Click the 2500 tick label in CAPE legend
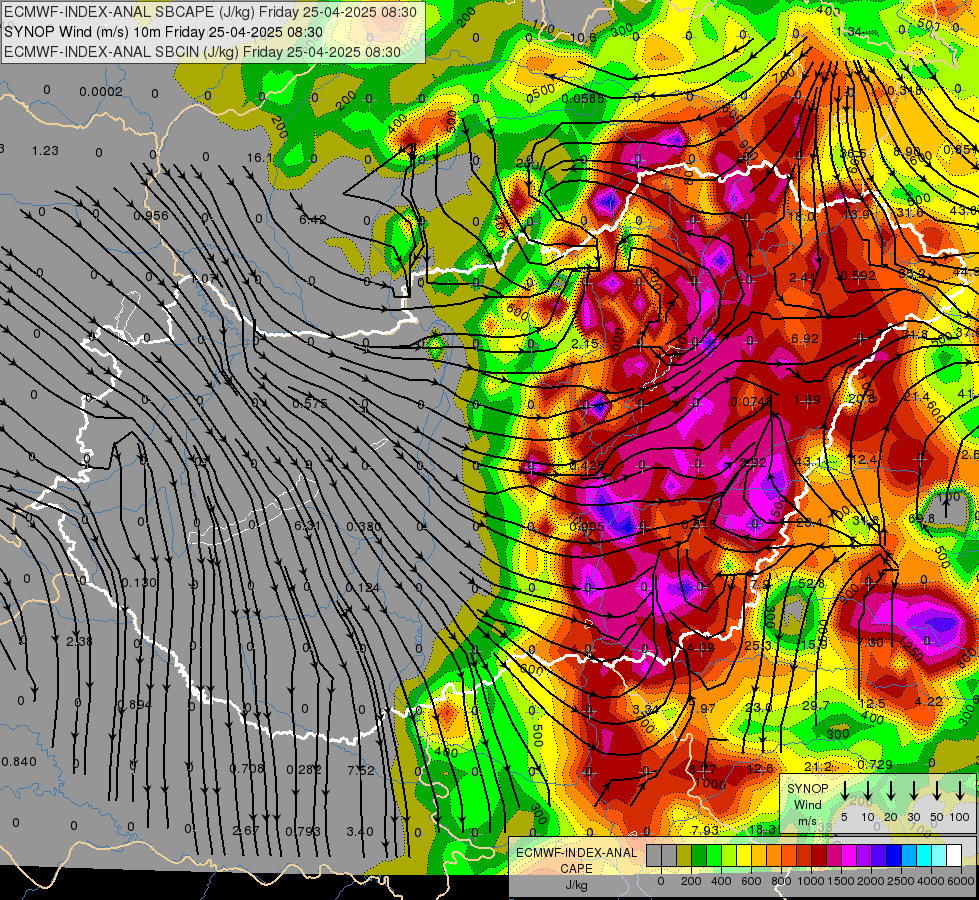Screen dimensions: 979x900 pyautogui.click(x=900, y=881)
